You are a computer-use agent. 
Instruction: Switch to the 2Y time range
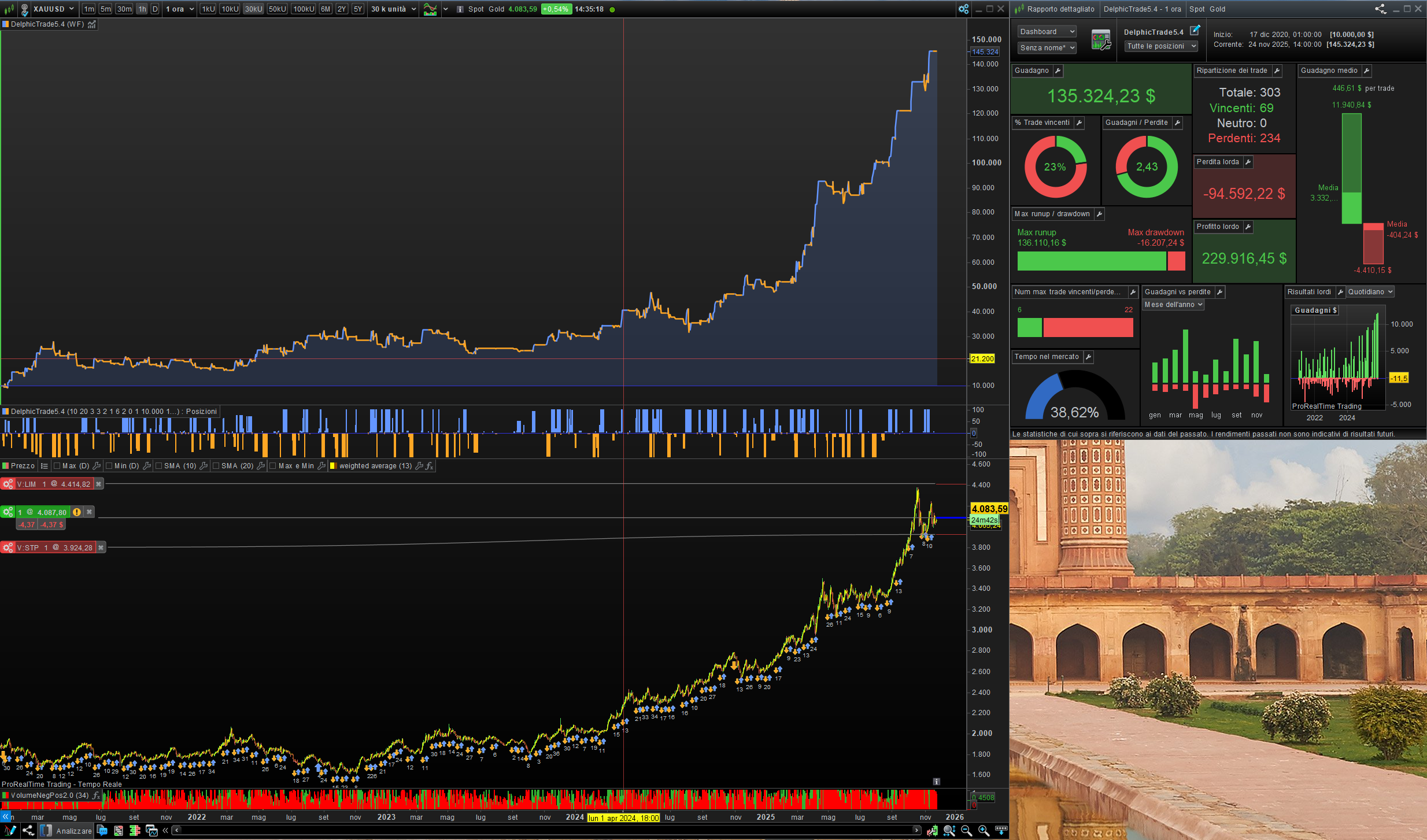[342, 9]
